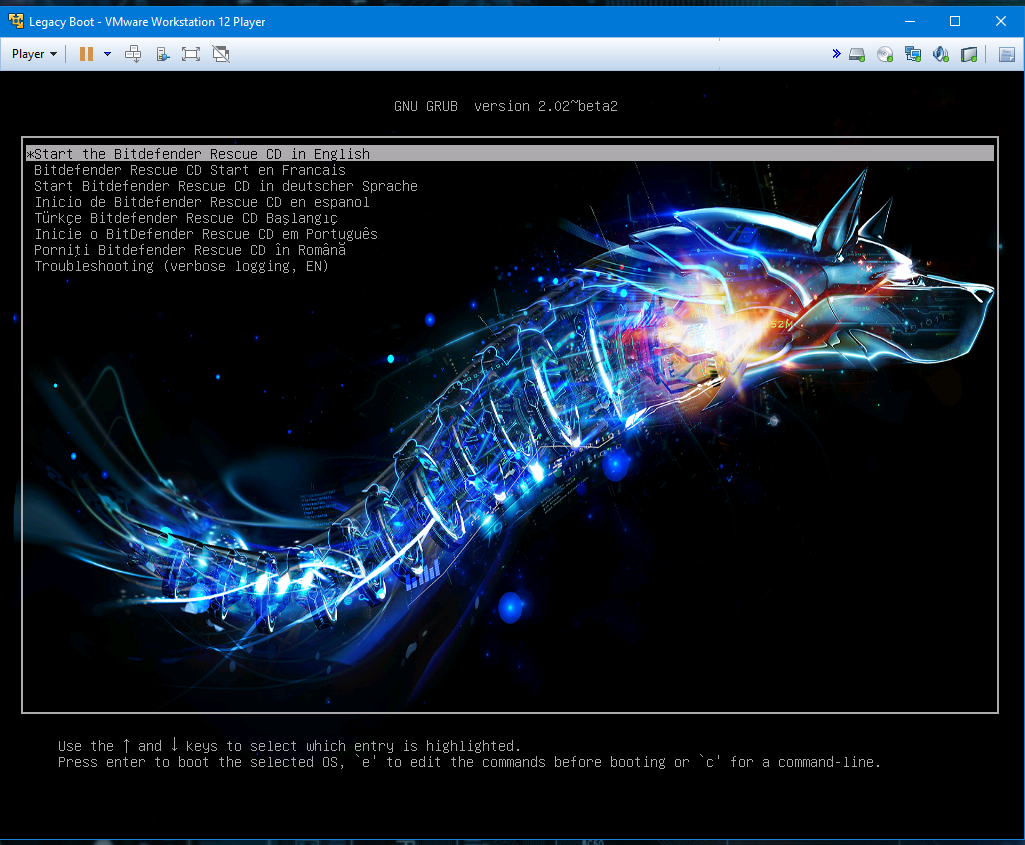Screen dimensions: 1025x845
Task: Click the 'Use the ↑ and ↓ keys' help line
Action: pyautogui.click(x=289, y=746)
